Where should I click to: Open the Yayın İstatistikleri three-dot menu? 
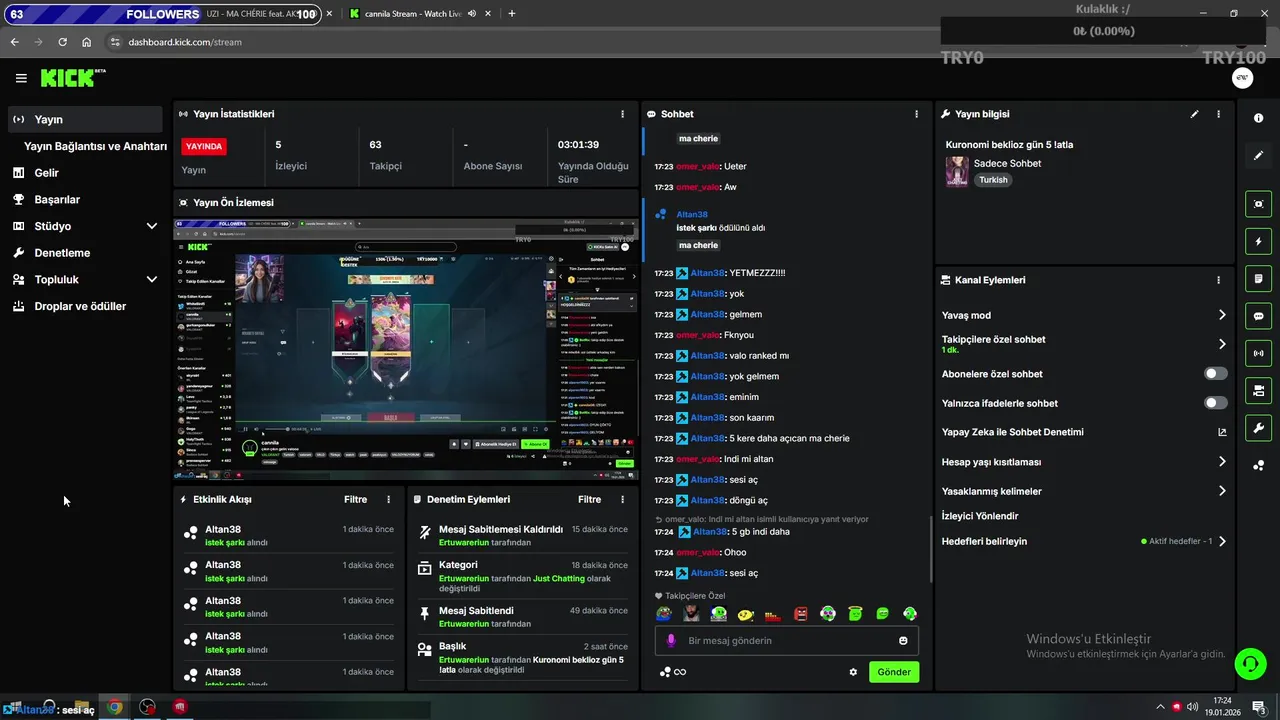click(622, 114)
